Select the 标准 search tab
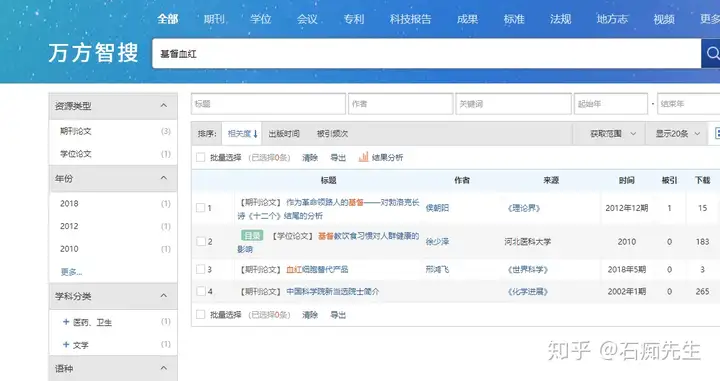720x381 pixels. click(514, 19)
